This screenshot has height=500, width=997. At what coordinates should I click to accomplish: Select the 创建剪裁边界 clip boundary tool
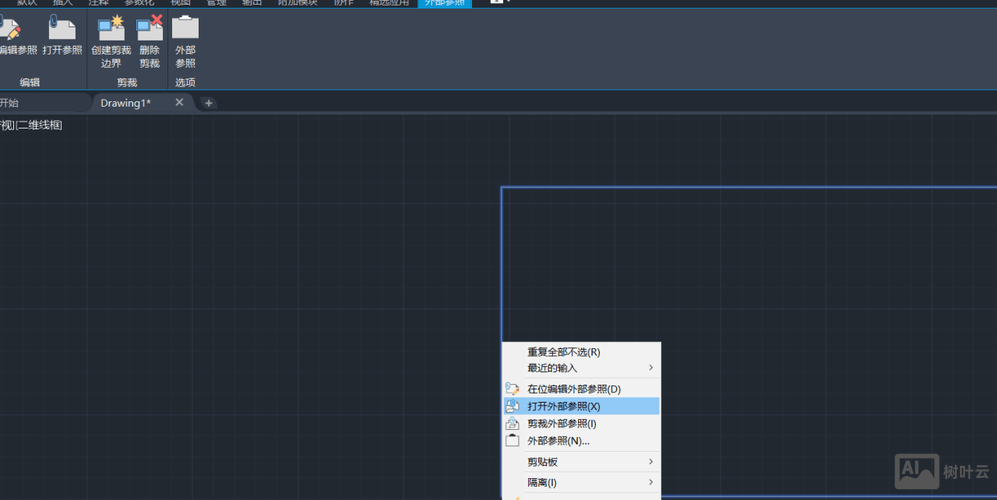click(111, 41)
